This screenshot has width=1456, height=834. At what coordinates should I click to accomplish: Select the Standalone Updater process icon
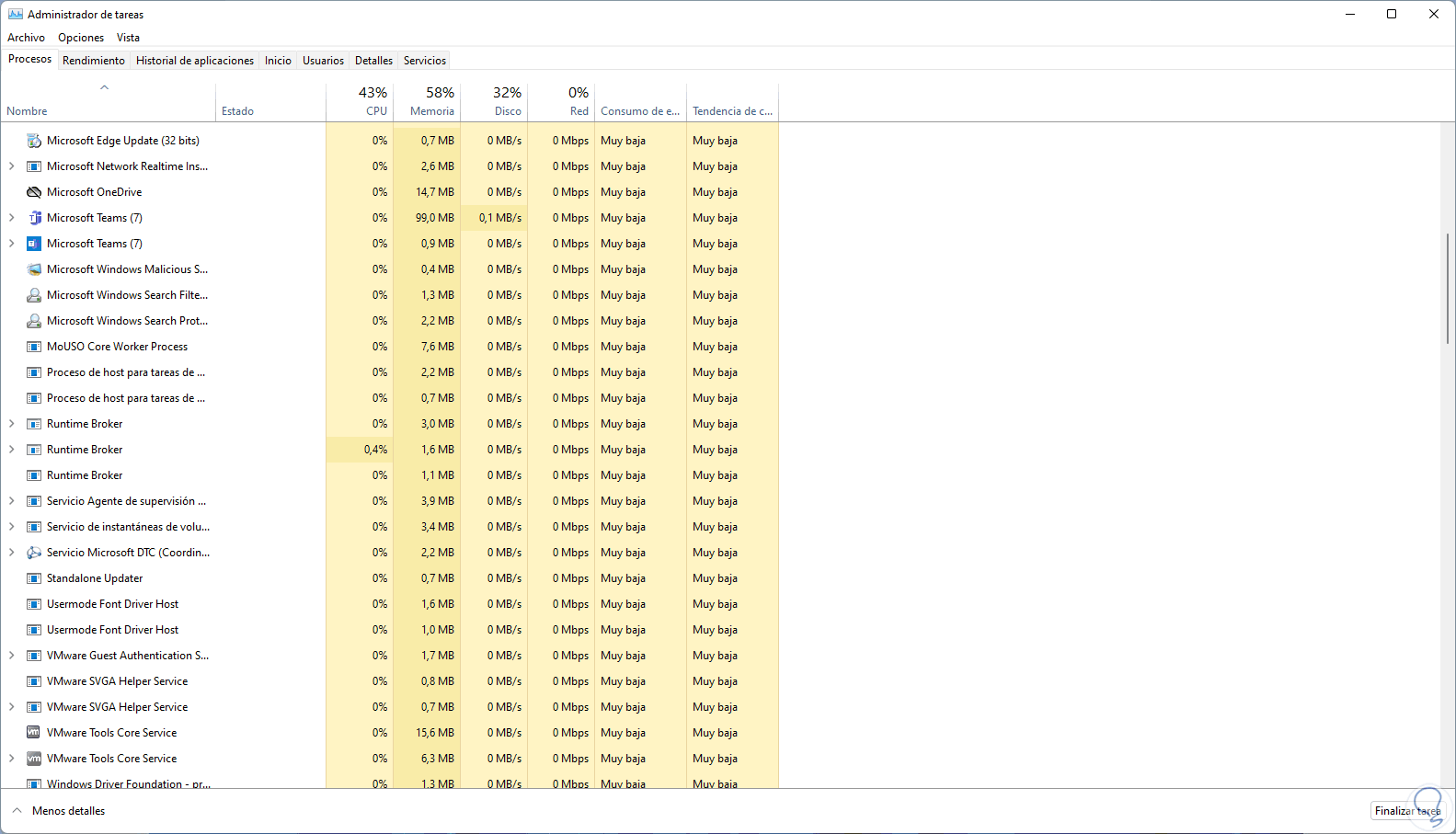pos(34,578)
